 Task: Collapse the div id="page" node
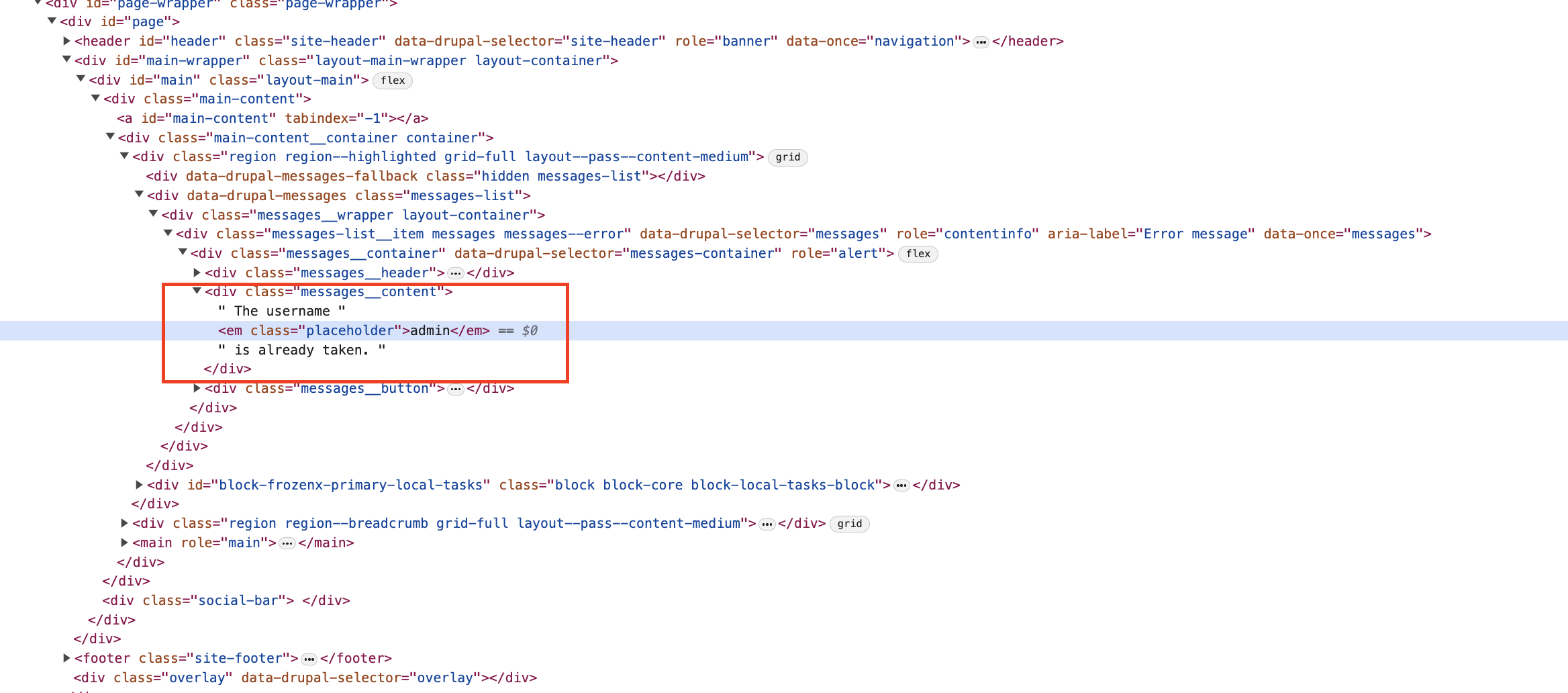52,21
